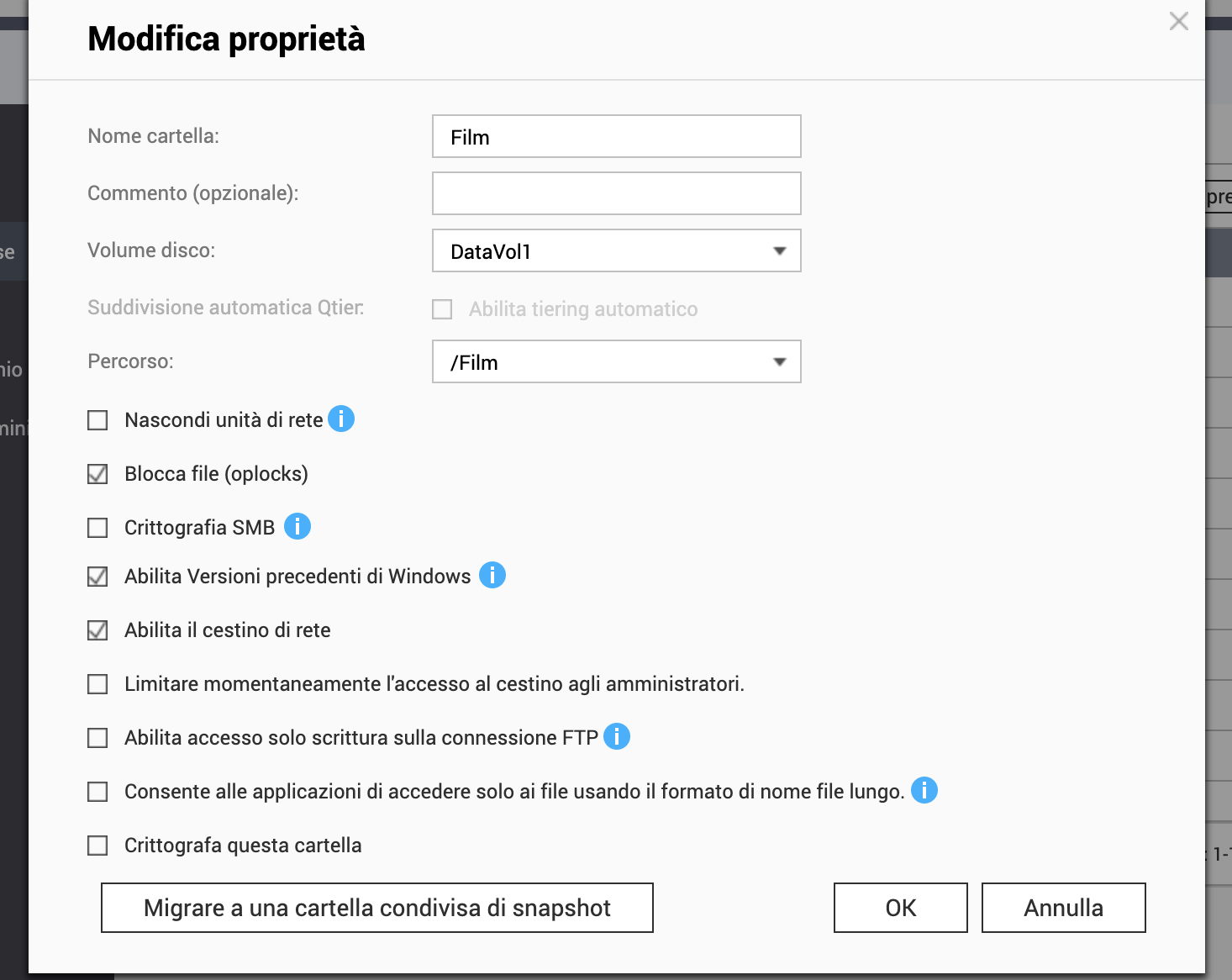1232x980 pixels.
Task: Check Crittografa questa cartella option
Action: 97,846
